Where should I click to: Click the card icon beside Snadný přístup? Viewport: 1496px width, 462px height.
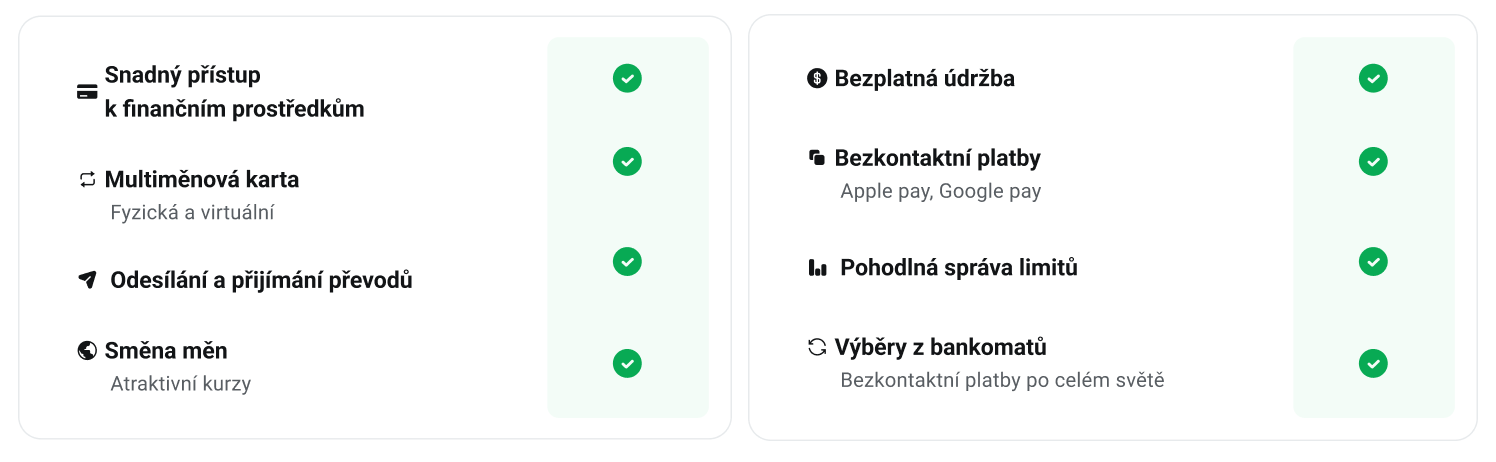pyautogui.click(x=87, y=93)
